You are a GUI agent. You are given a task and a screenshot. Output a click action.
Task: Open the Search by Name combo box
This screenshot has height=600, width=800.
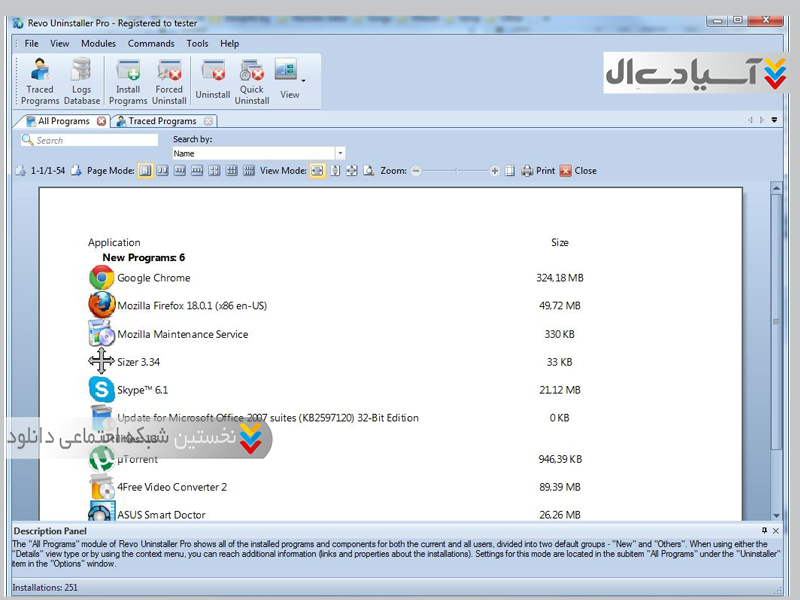pyautogui.click(x=257, y=154)
